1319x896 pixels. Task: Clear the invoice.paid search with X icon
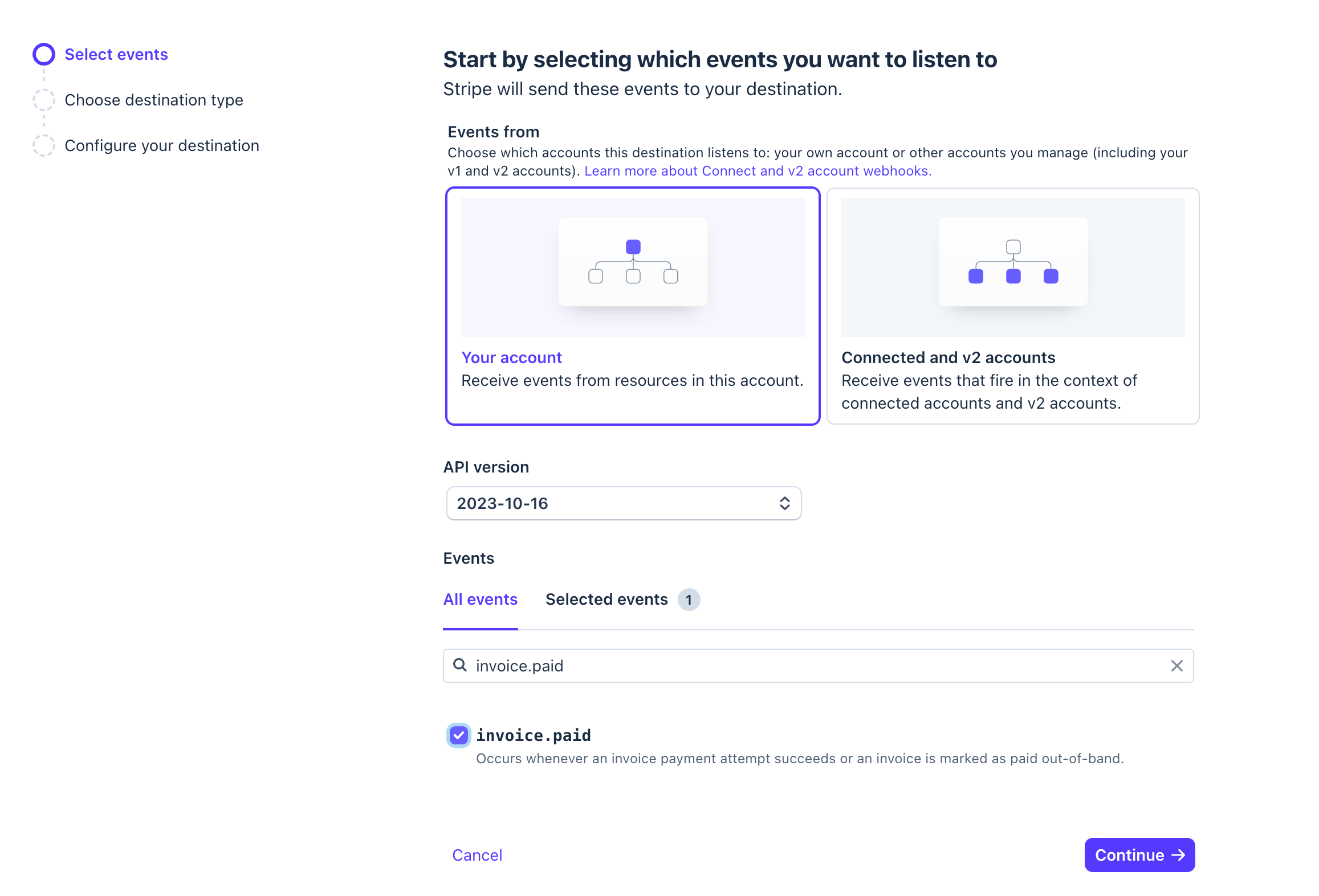tap(1176, 665)
